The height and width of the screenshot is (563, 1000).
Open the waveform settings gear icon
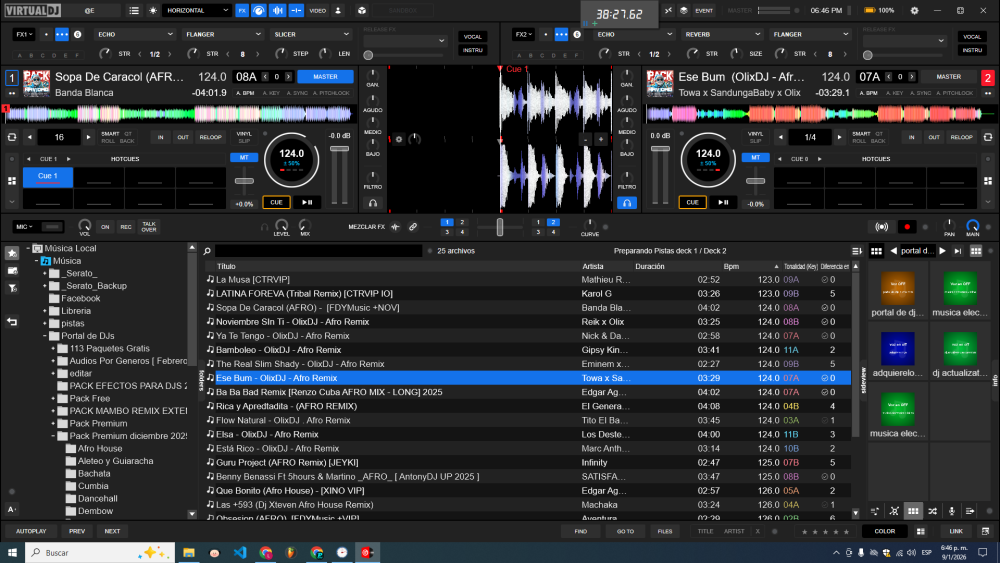400,139
